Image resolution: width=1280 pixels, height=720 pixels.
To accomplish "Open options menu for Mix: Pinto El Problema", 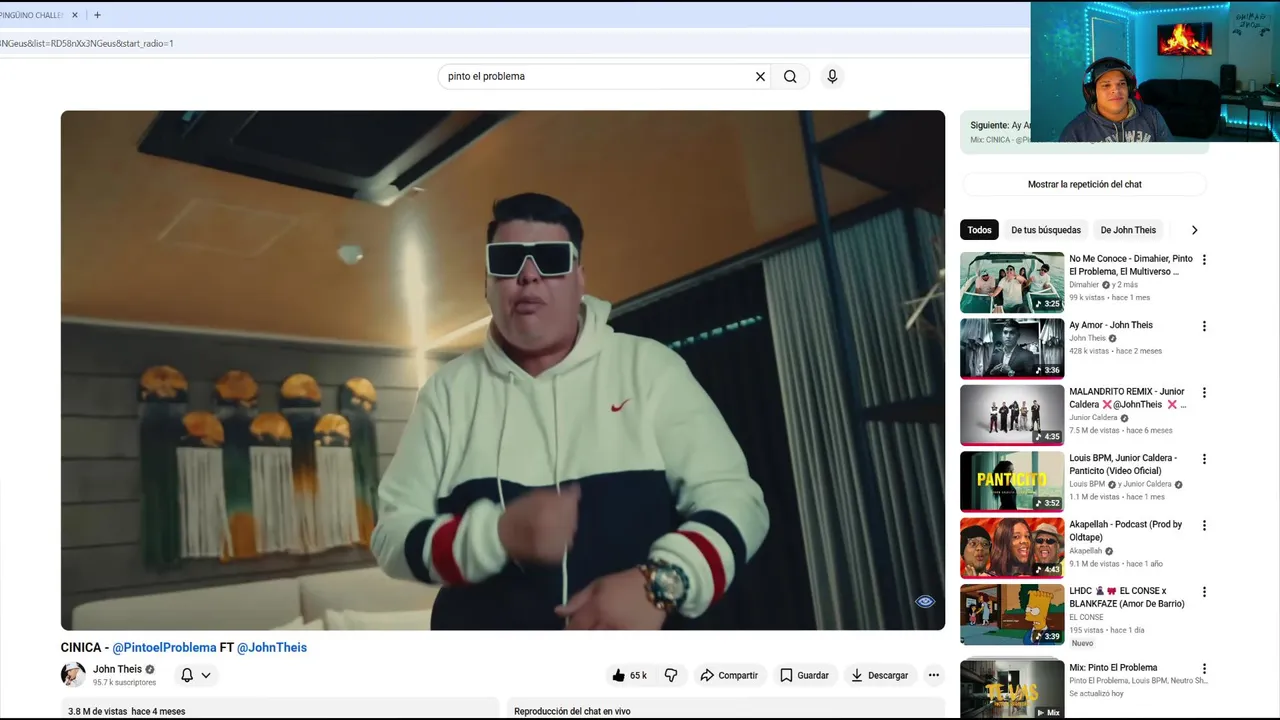I will (1204, 669).
